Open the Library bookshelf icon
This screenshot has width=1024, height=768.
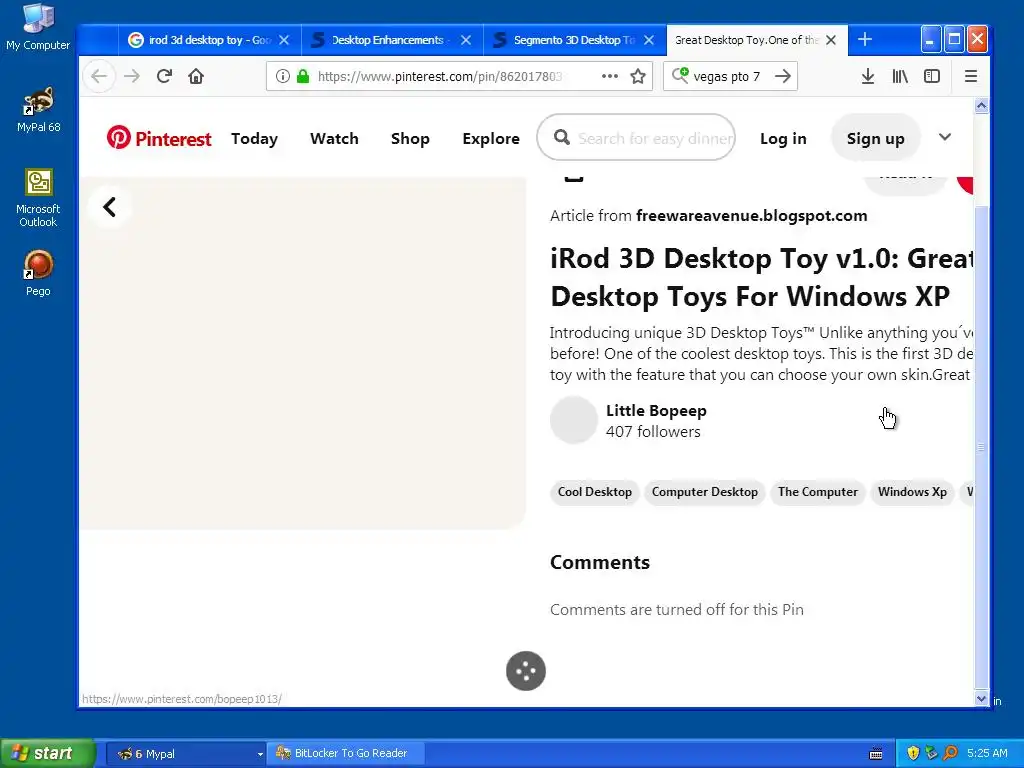[x=900, y=76]
